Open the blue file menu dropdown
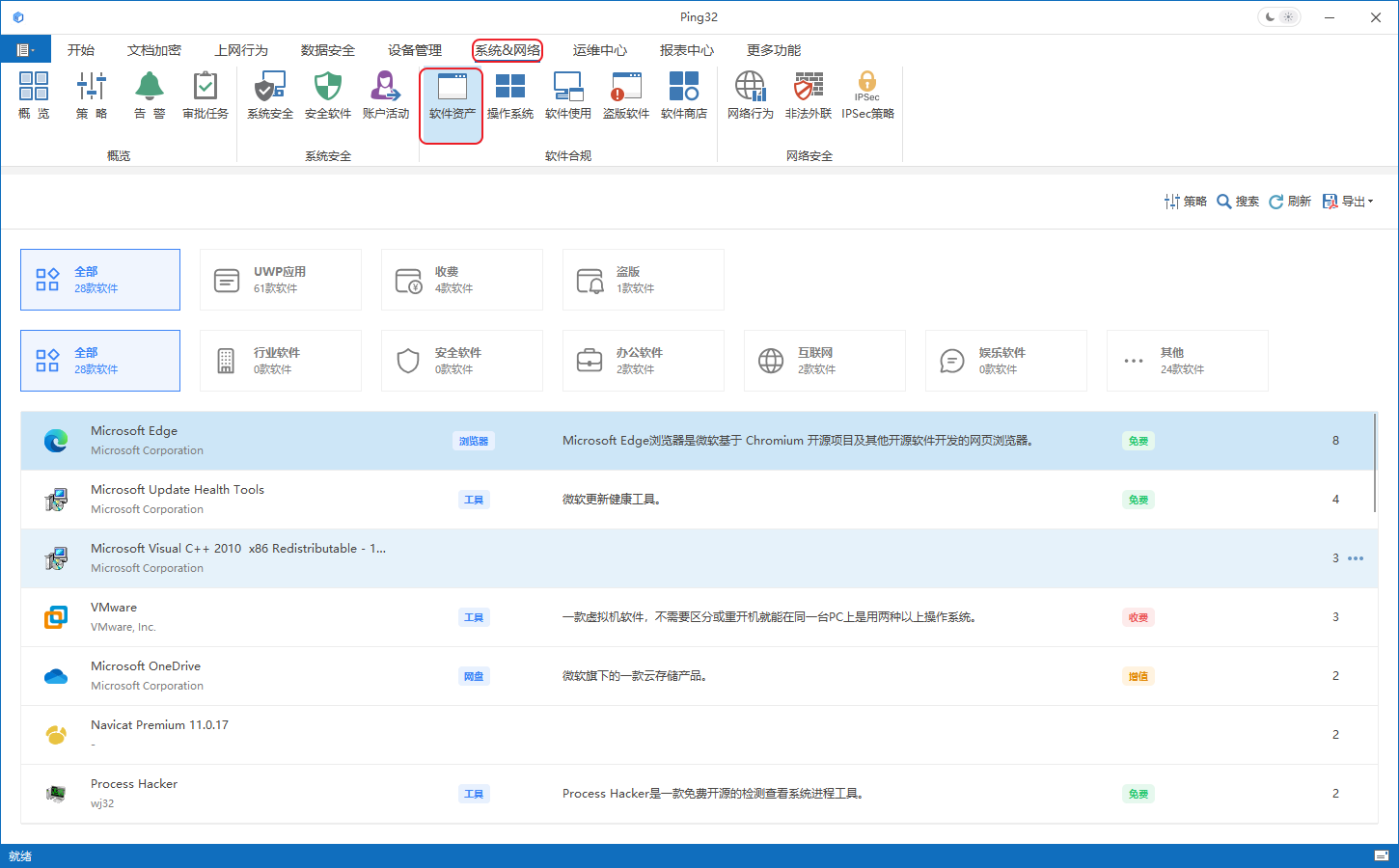This screenshot has width=1399, height=868. pyautogui.click(x=26, y=49)
